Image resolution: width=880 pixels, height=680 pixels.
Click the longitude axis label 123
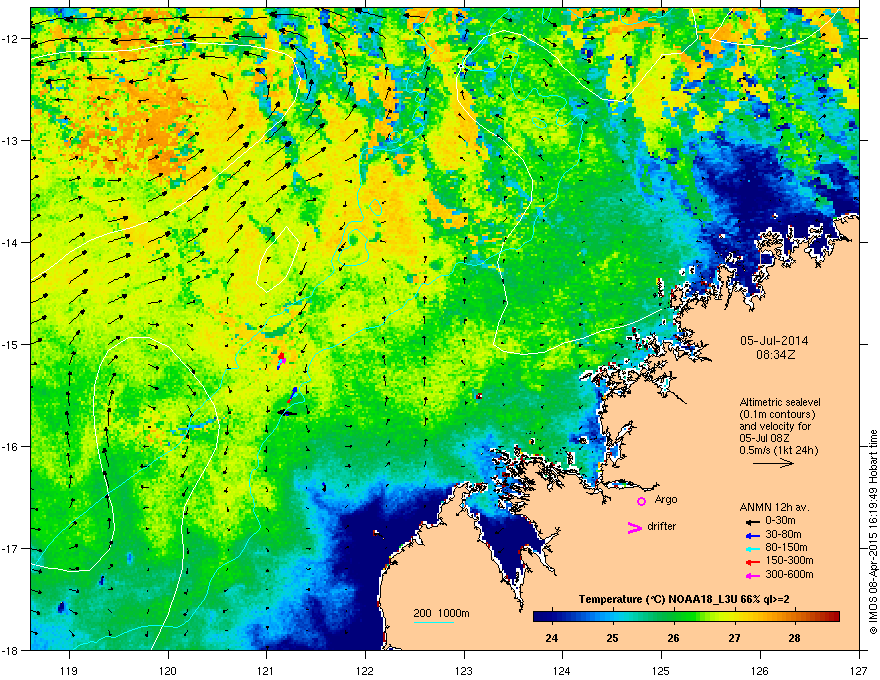coord(464,670)
